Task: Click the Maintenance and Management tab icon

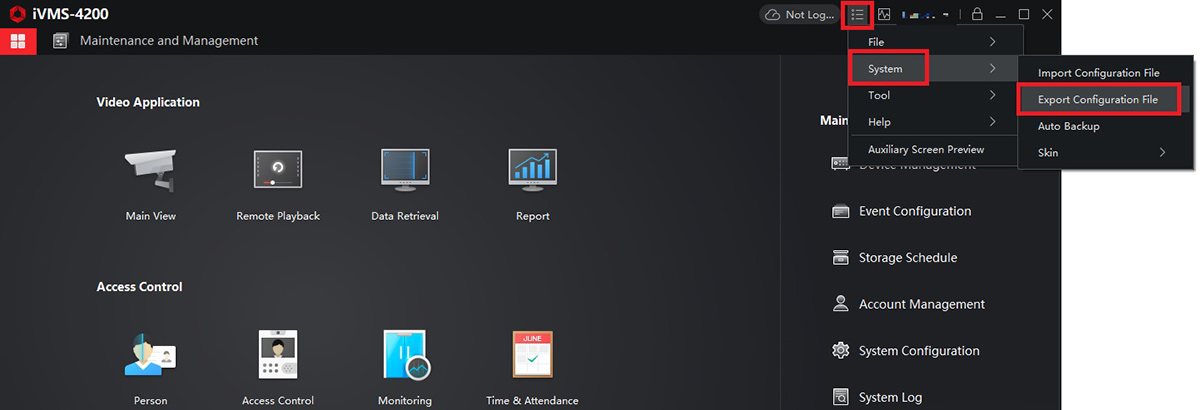Action: click(60, 41)
